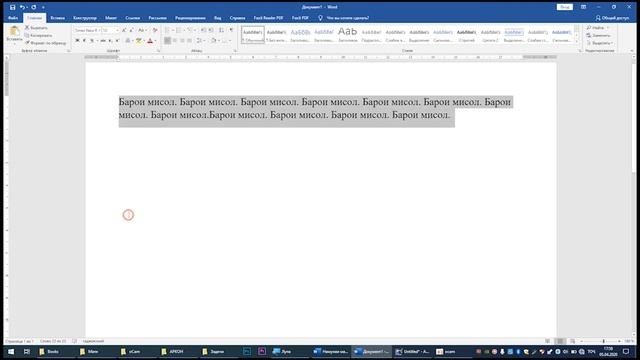Align text to the left
This screenshot has width=640, height=360.
pos(167,40)
